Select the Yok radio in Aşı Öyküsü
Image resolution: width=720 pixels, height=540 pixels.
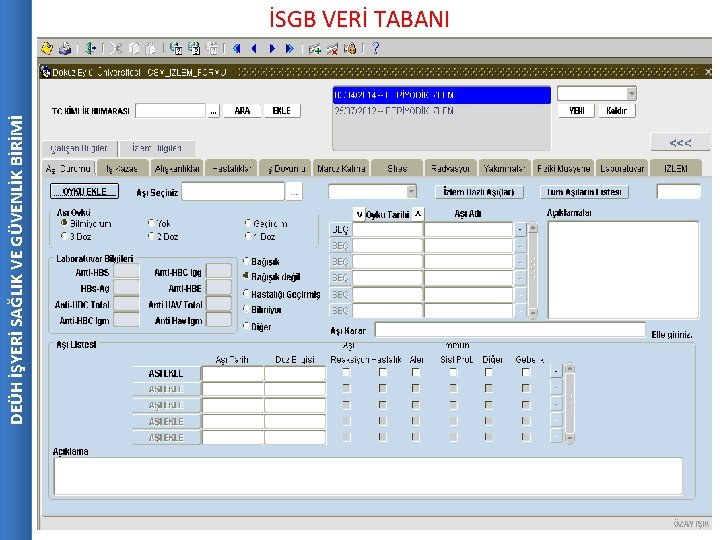(x=151, y=224)
